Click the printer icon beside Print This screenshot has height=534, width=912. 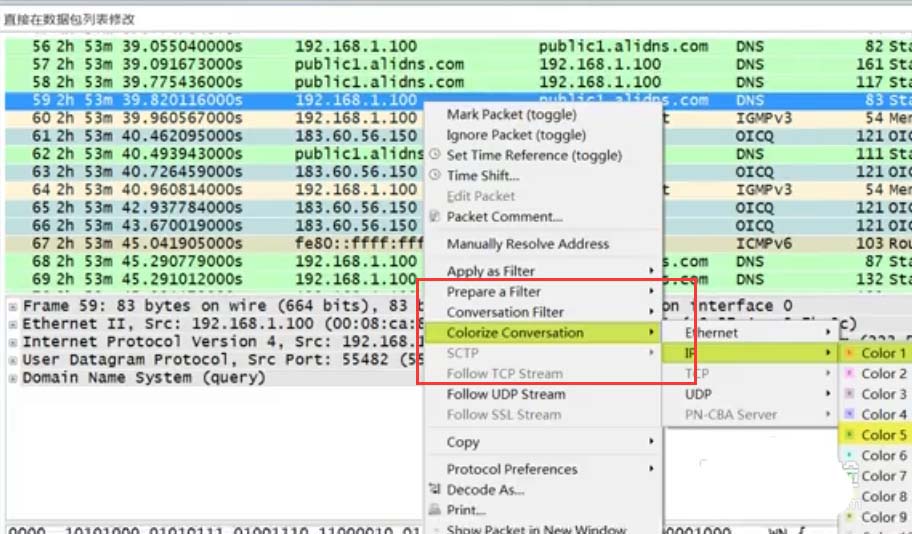(x=434, y=510)
